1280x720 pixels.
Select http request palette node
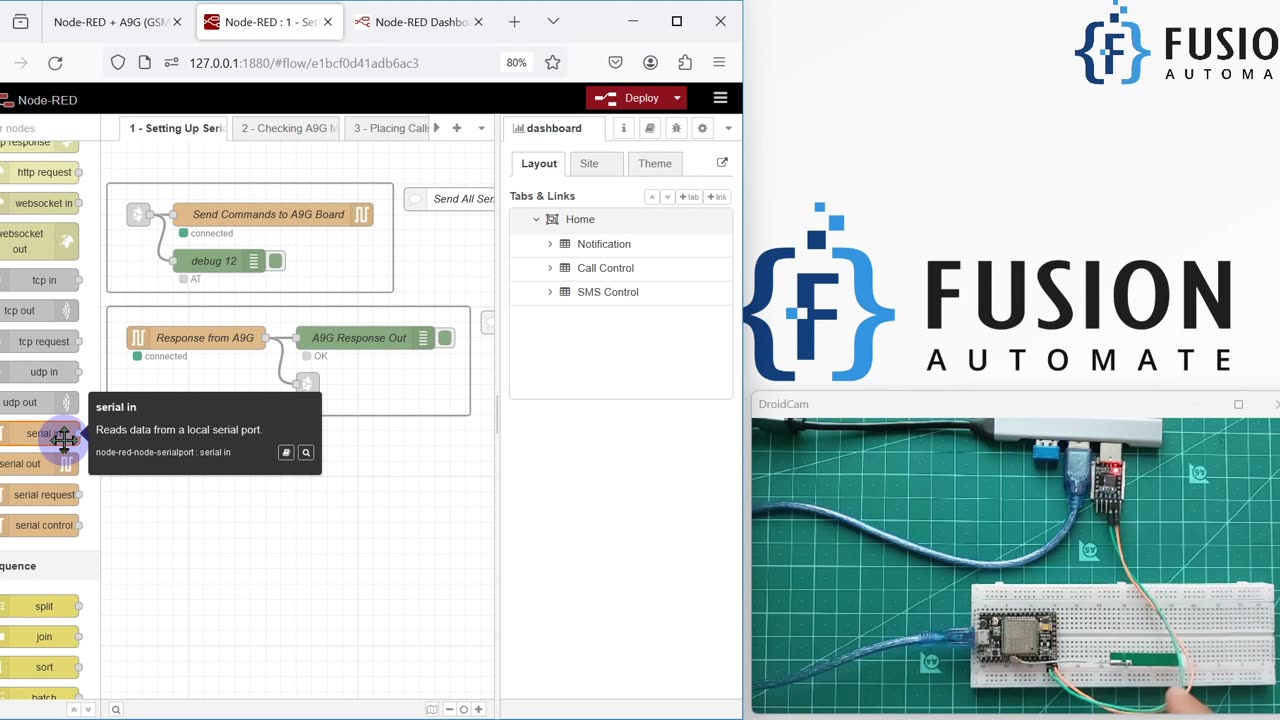coord(40,172)
